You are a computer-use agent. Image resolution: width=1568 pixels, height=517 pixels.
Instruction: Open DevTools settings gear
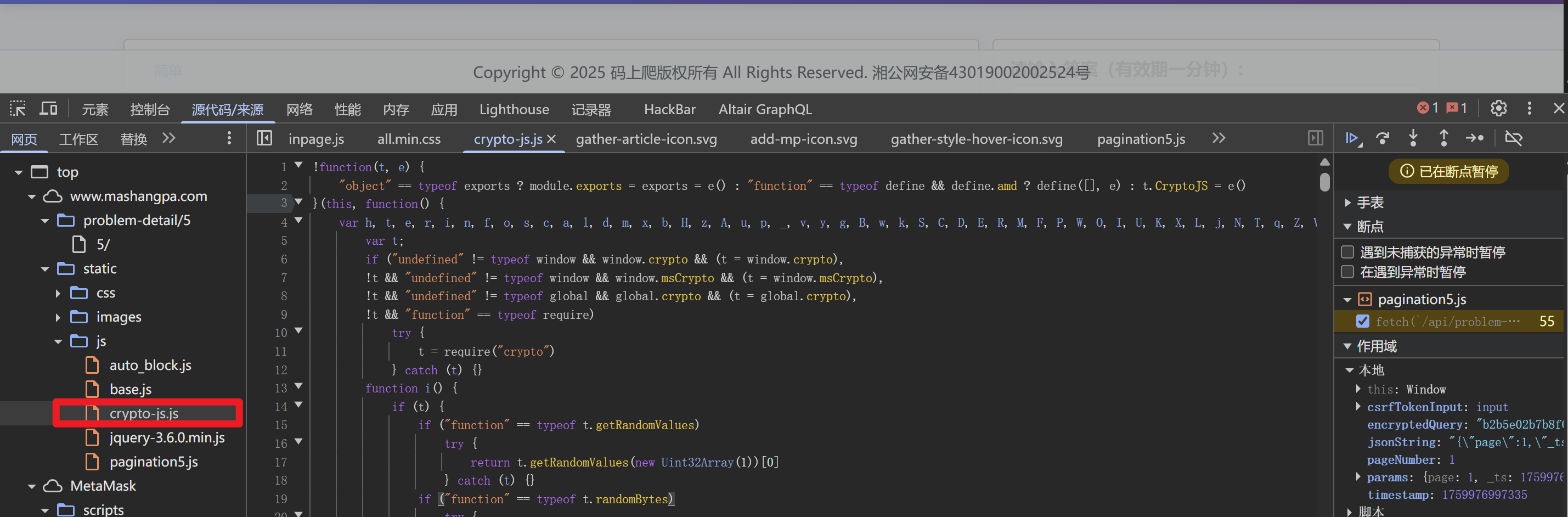1499,108
